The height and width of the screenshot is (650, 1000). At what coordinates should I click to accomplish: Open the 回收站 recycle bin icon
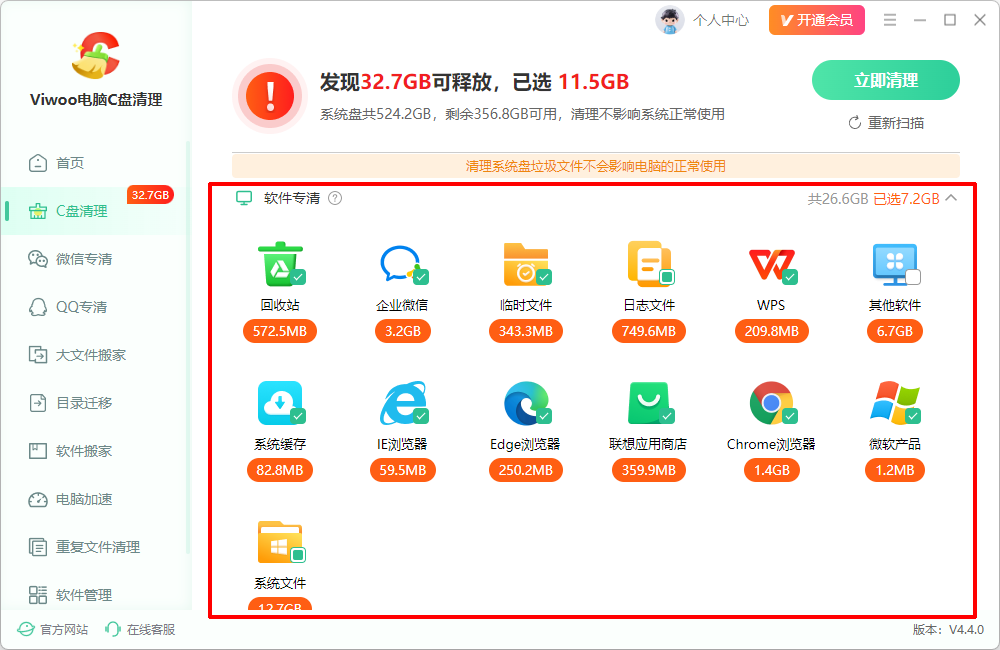[279, 263]
